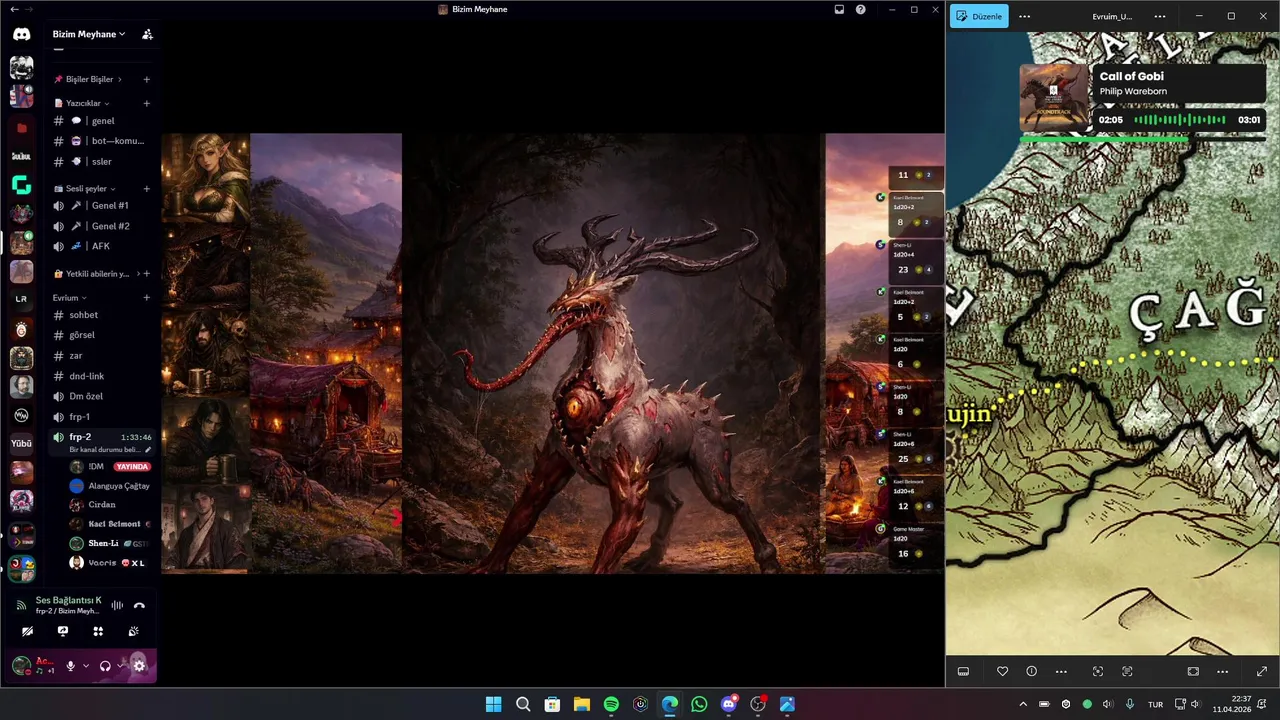Open Bizim Meyhane server menu dropdown

(89, 34)
